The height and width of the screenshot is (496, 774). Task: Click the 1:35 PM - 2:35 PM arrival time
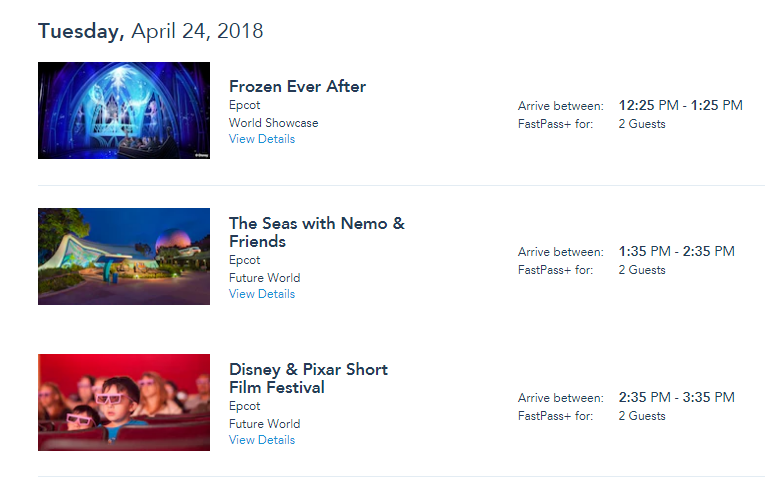pyautogui.click(x=677, y=252)
